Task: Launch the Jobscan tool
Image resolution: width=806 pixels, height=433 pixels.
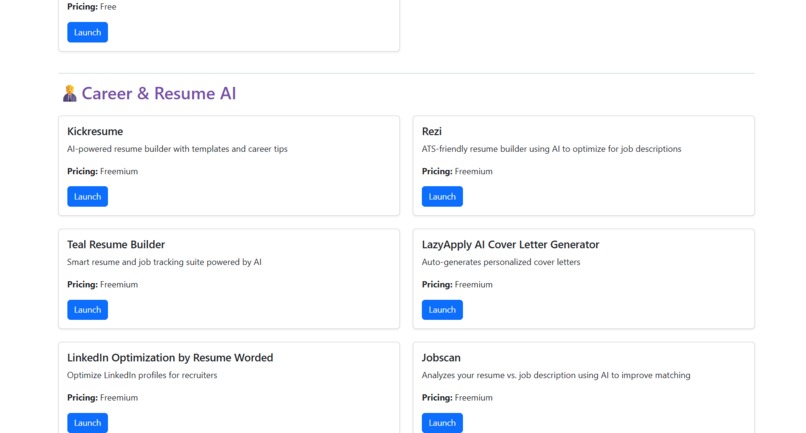Action: tap(442, 423)
